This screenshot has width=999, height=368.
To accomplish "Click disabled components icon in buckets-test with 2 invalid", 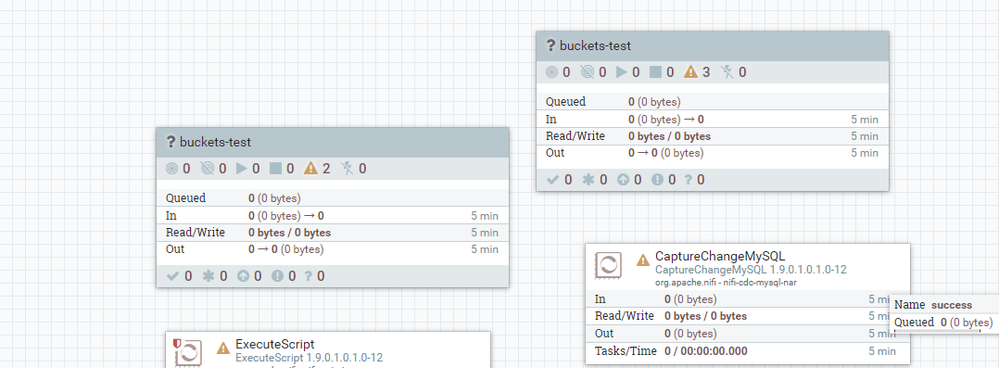I will [348, 169].
